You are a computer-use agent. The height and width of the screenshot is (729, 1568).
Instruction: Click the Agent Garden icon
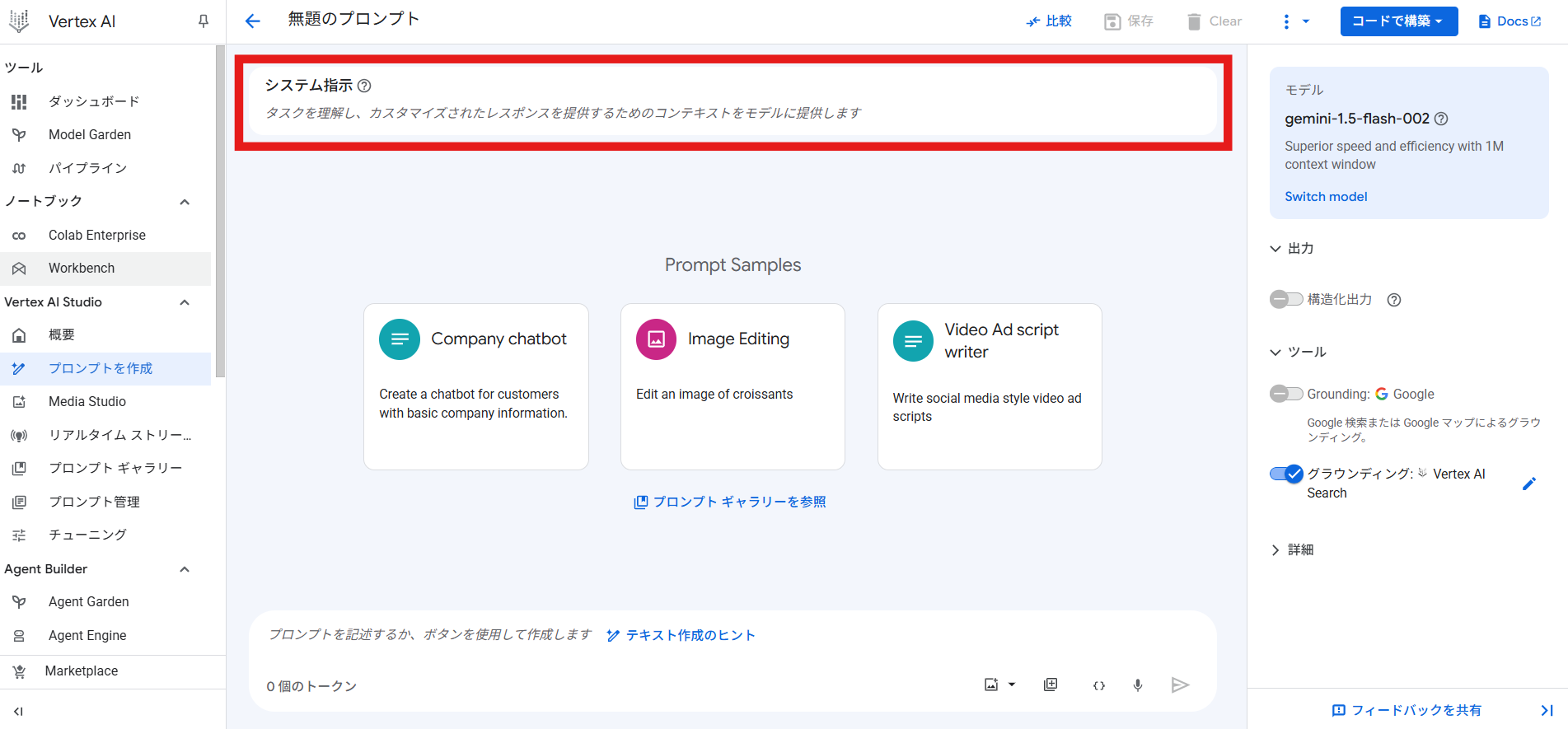click(19, 602)
